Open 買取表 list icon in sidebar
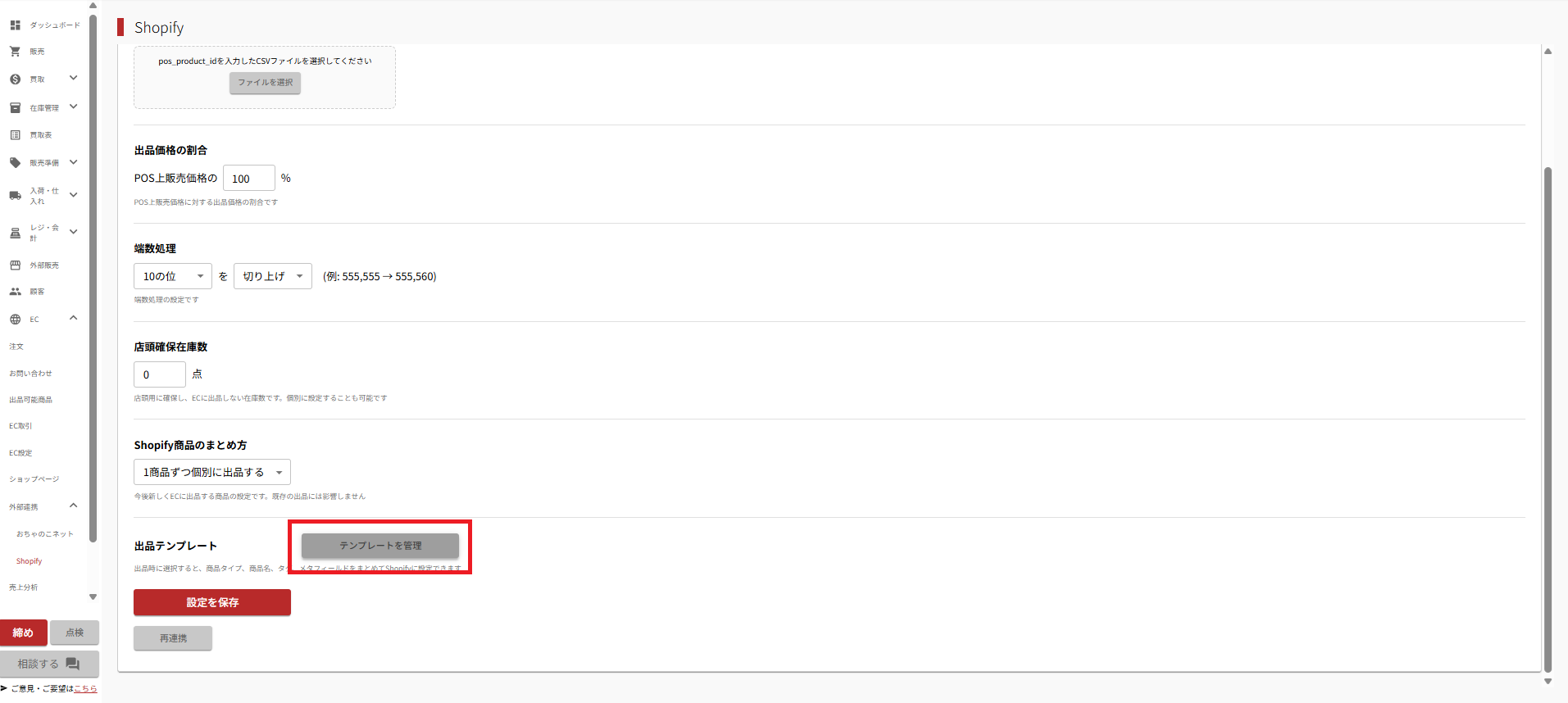 tap(15, 135)
